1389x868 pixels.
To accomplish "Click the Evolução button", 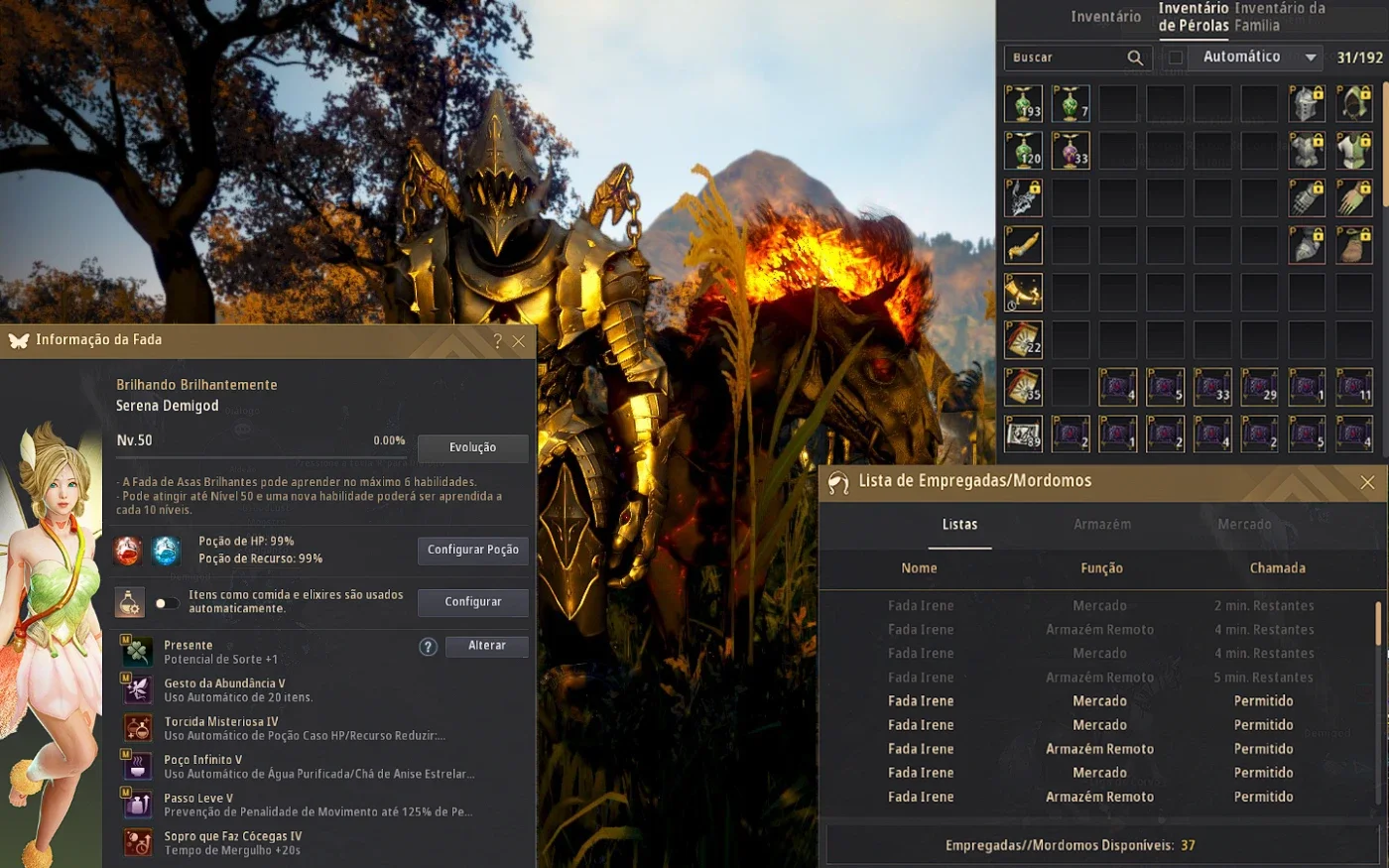I will (x=472, y=447).
